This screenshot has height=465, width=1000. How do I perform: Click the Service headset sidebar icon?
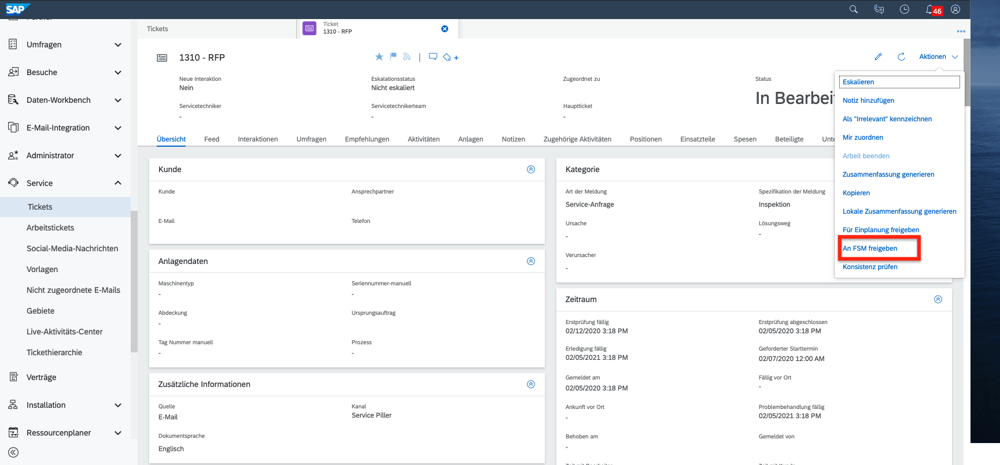[13, 183]
